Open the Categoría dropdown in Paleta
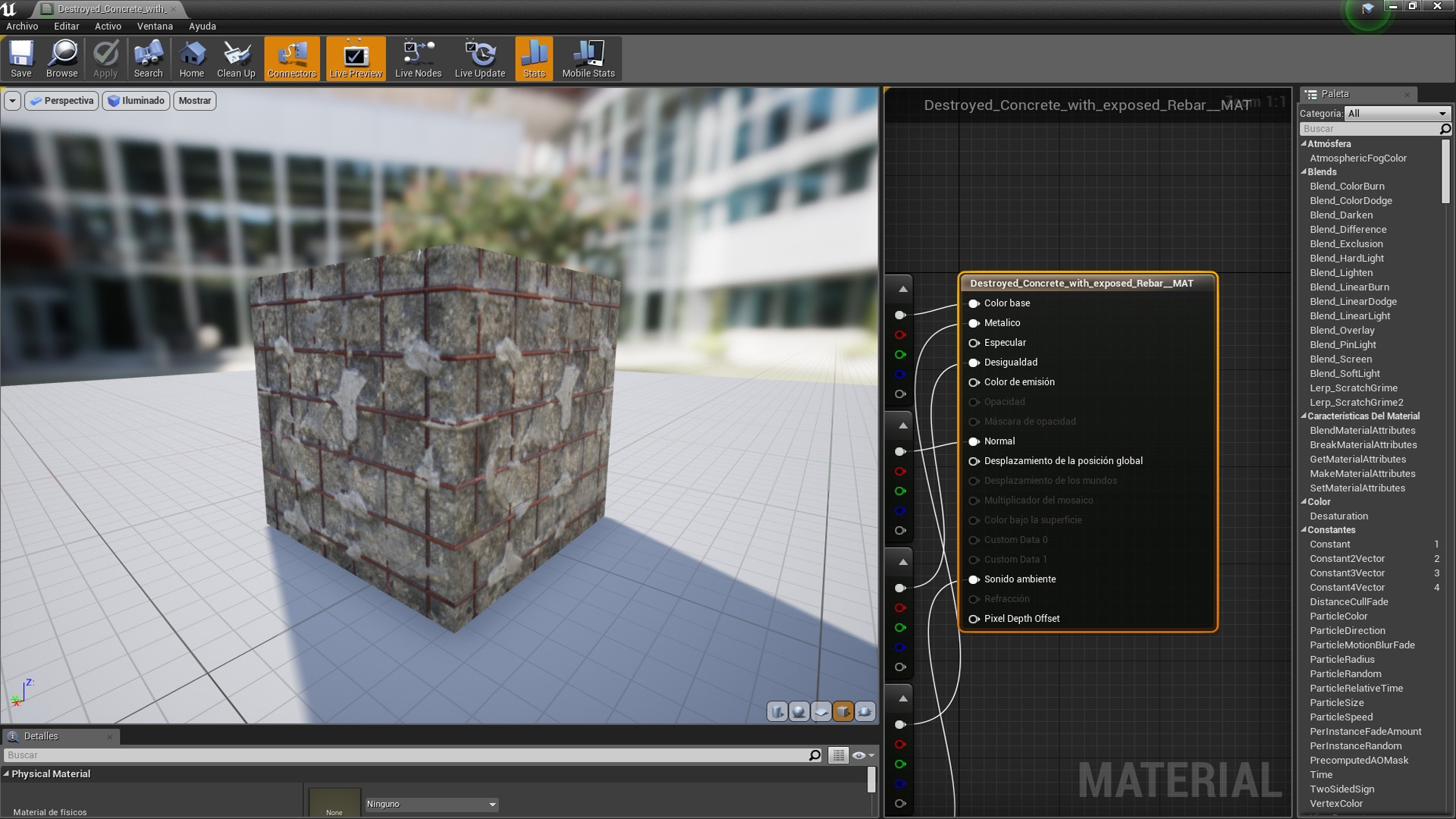The height and width of the screenshot is (819, 1456). click(x=1396, y=113)
